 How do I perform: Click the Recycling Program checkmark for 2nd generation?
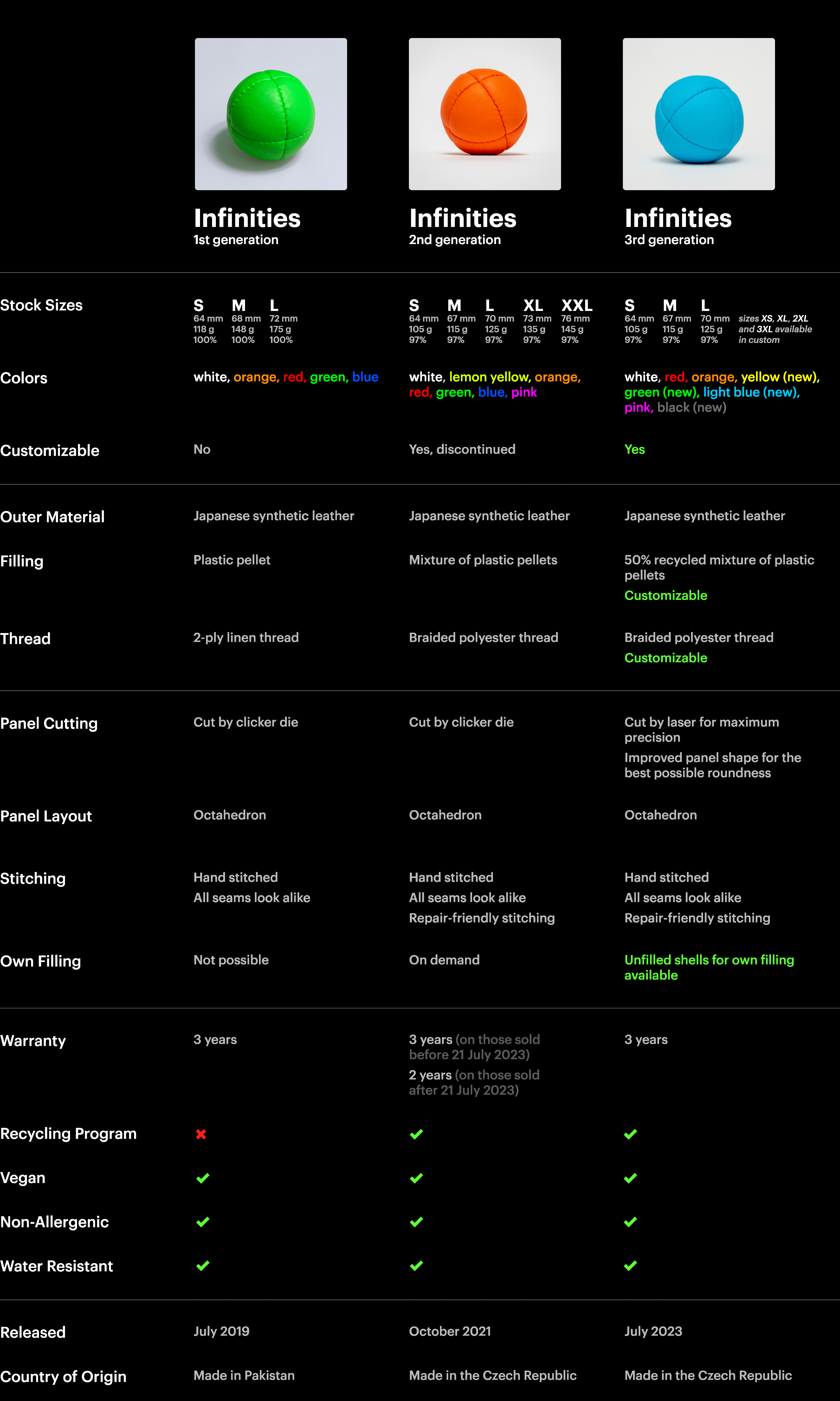[417, 1133]
